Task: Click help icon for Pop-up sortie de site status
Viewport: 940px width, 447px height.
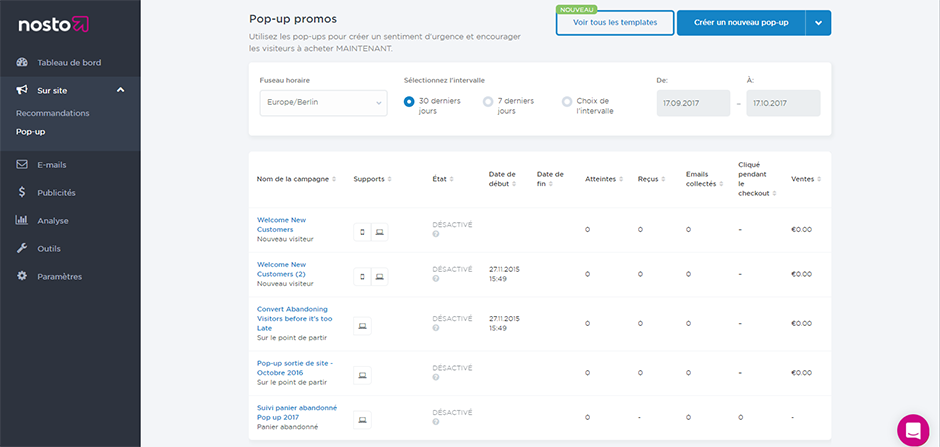Action: point(436,377)
